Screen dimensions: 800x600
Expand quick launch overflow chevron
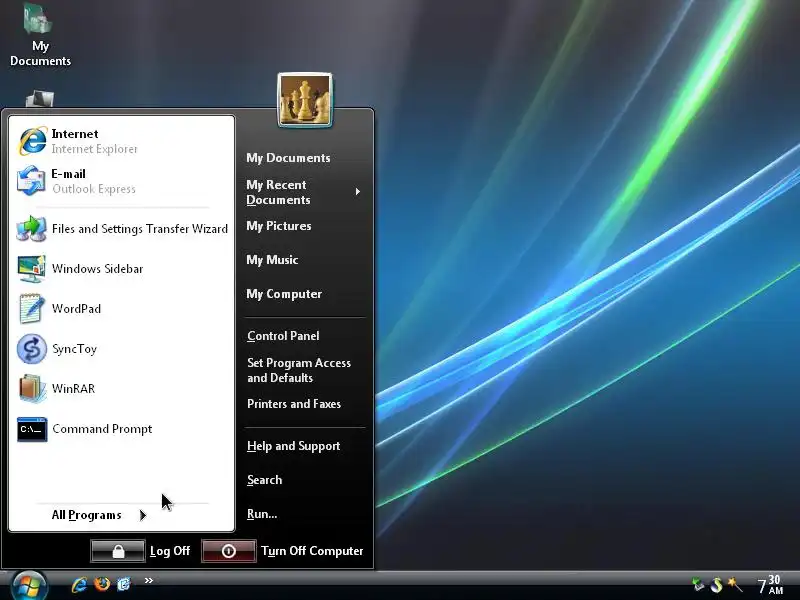click(x=148, y=580)
